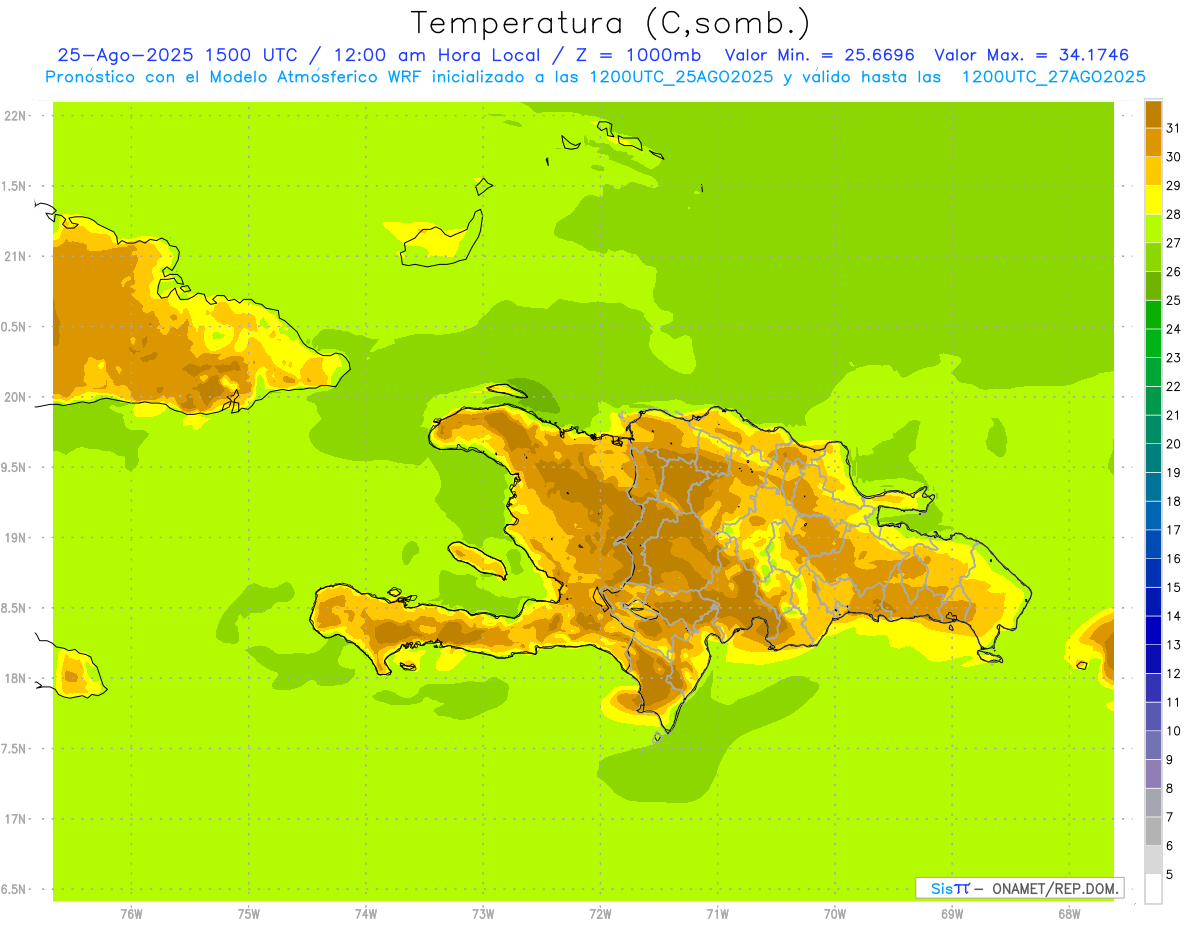The image size is (1200, 927).
Task: Click the '20N' latitude axis label
Action: point(15,397)
